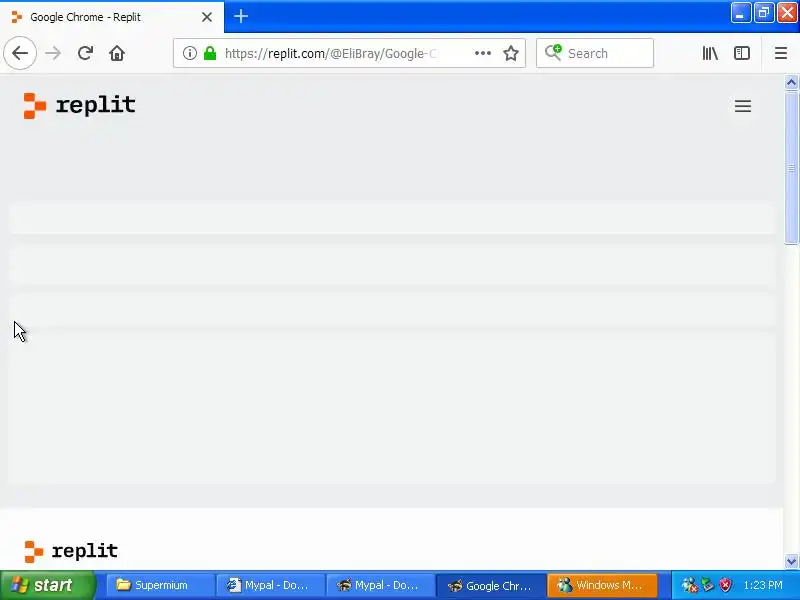Reload the Replit page
The image size is (800, 600).
pyautogui.click(x=85, y=53)
